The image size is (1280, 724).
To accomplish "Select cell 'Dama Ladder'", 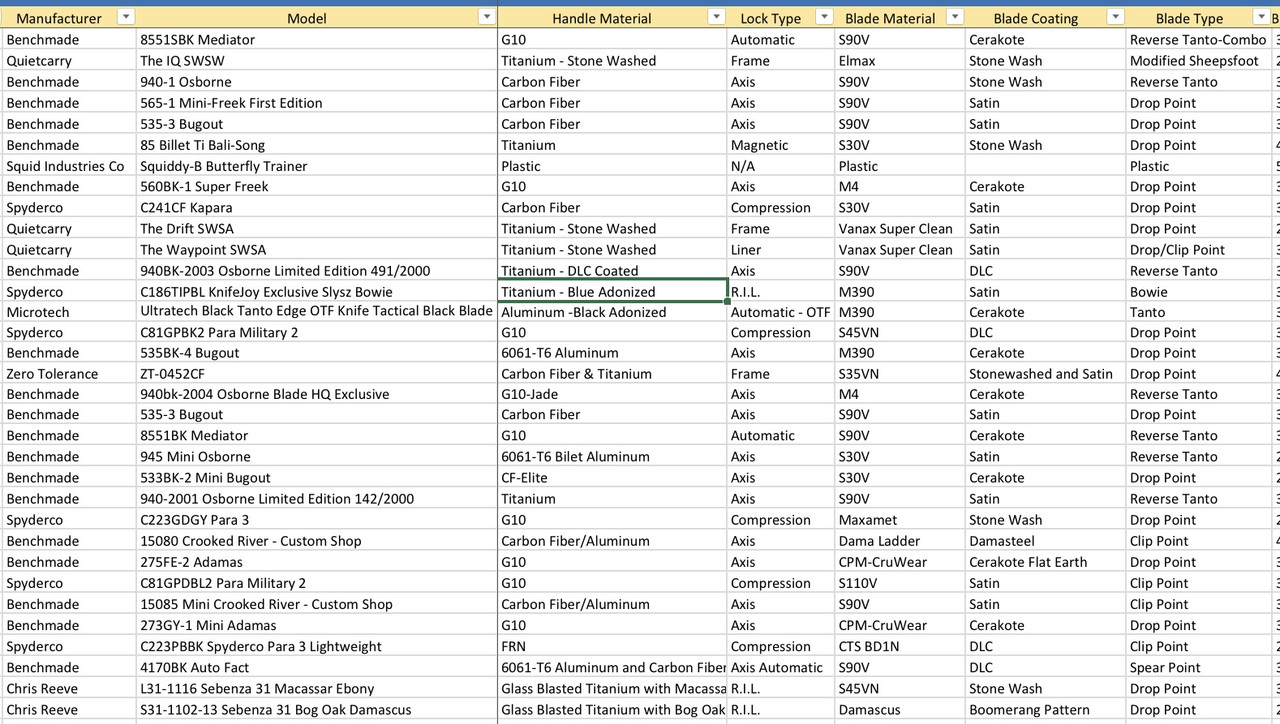I will [x=900, y=541].
